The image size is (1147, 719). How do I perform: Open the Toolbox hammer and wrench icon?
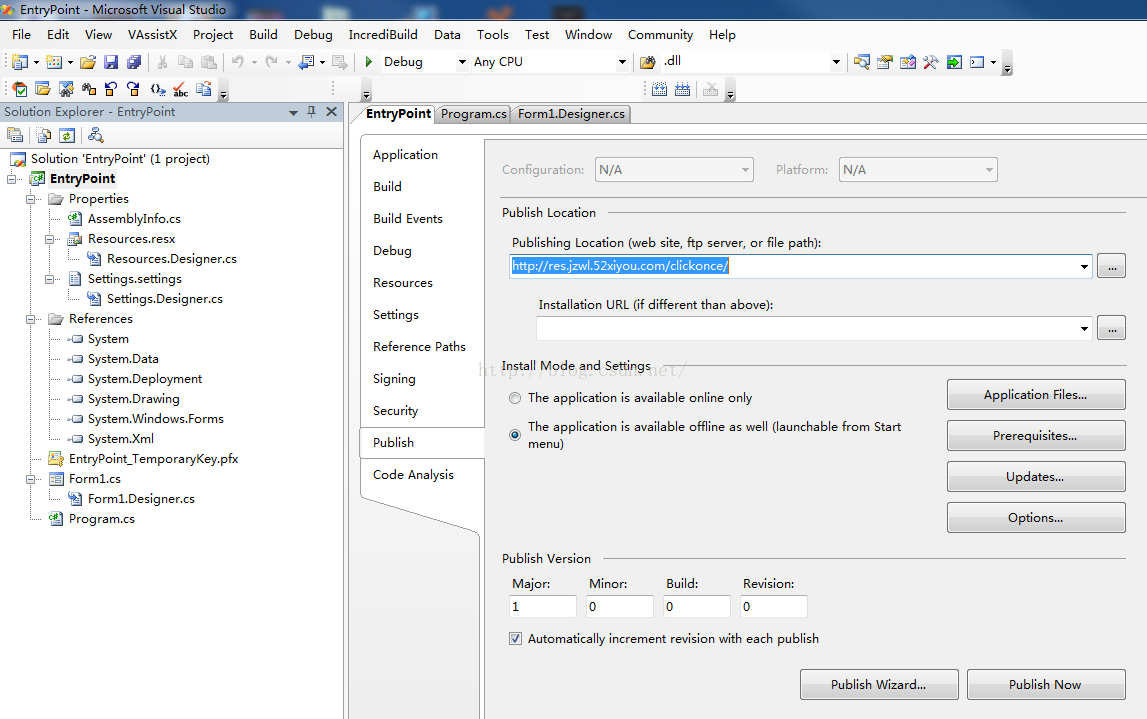[930, 62]
